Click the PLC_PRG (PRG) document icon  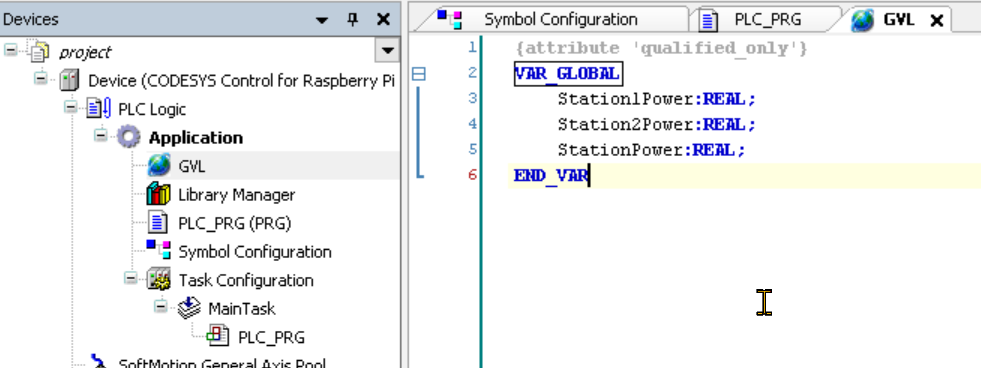[x=158, y=223]
